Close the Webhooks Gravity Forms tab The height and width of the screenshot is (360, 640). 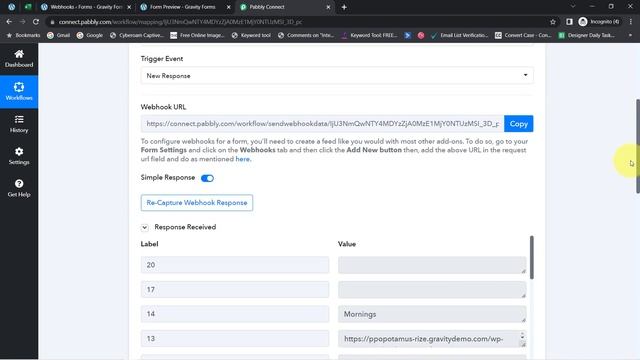click(129, 7)
